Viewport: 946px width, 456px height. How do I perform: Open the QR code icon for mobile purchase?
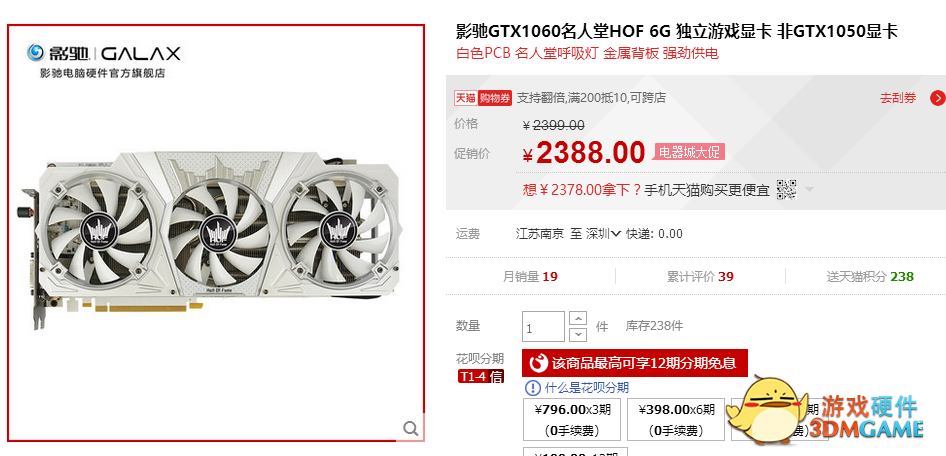point(786,190)
